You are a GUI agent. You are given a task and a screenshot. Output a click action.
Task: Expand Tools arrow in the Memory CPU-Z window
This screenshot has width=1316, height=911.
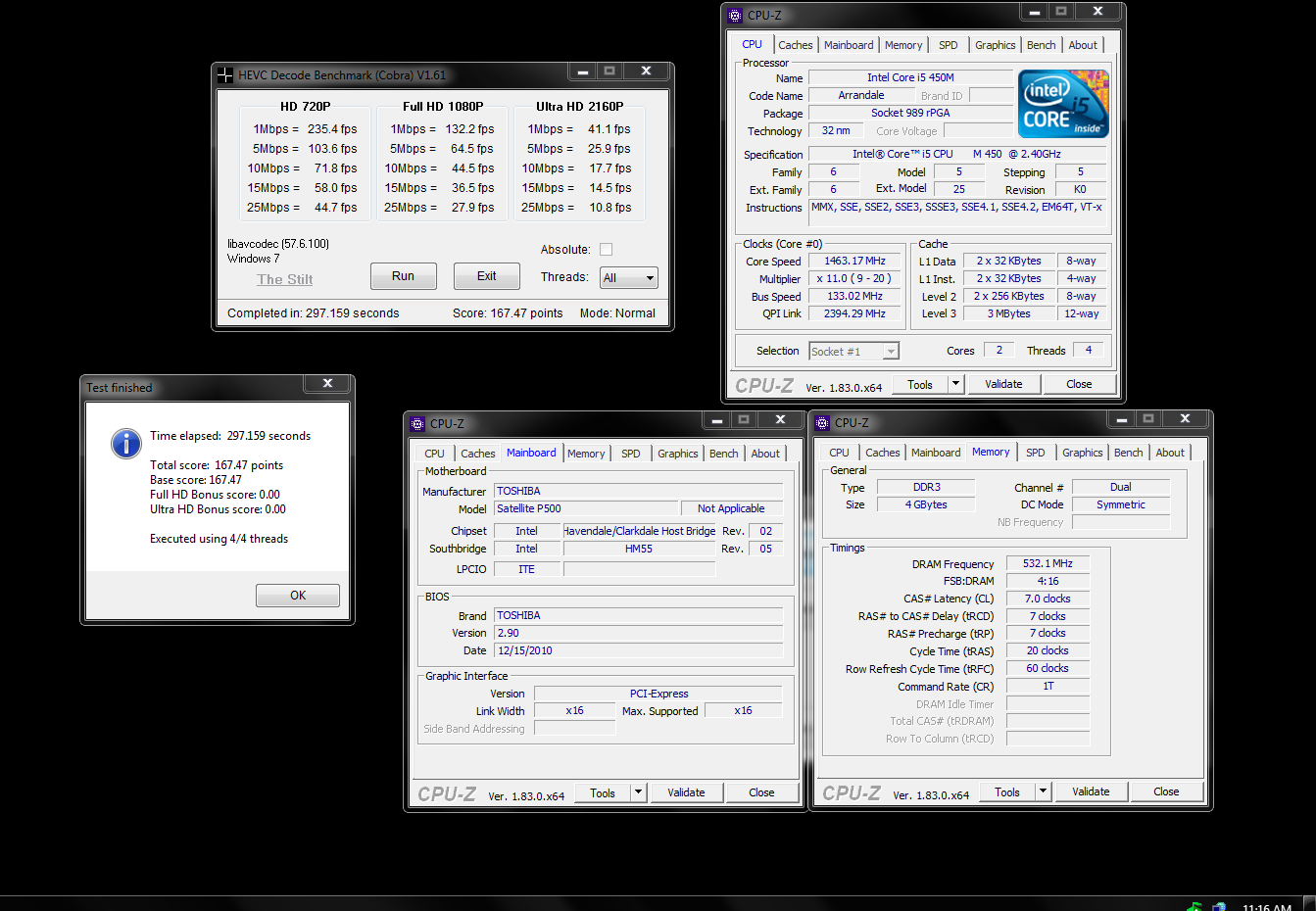(1043, 791)
